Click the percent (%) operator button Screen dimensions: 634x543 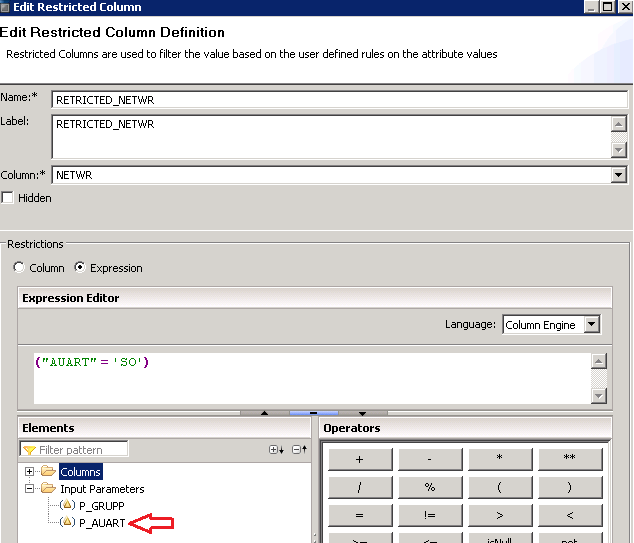430,488
